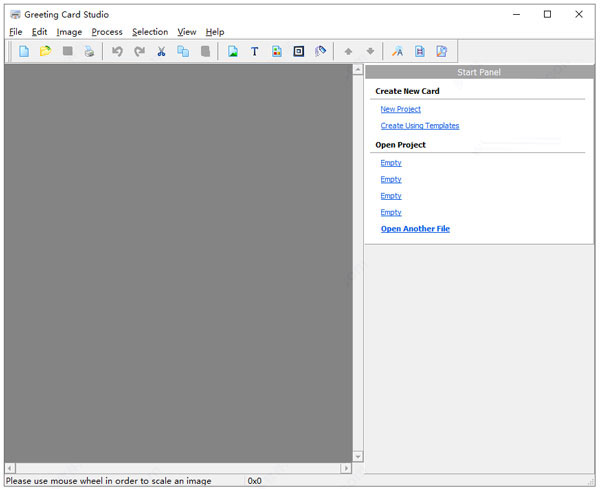Click the New file toolbar icon
This screenshot has height=489, width=600.
pos(24,51)
